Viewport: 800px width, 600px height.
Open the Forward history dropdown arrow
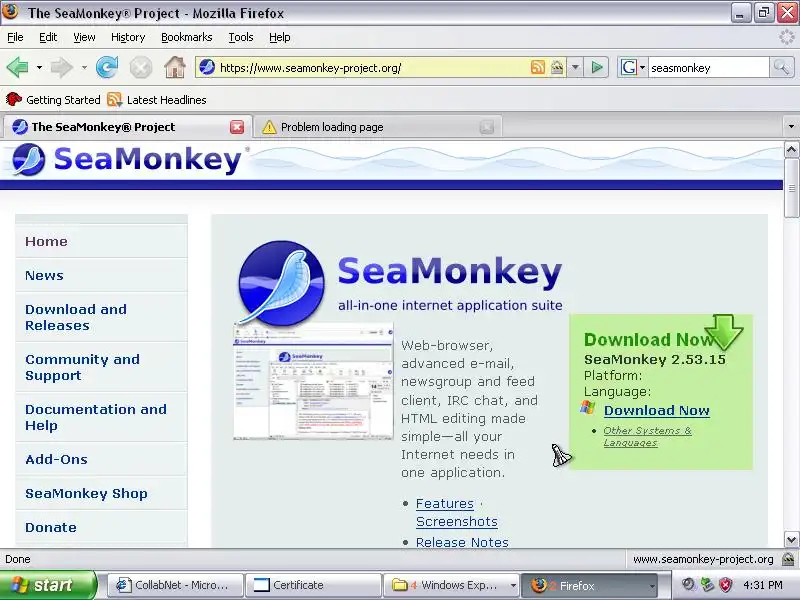(84, 67)
